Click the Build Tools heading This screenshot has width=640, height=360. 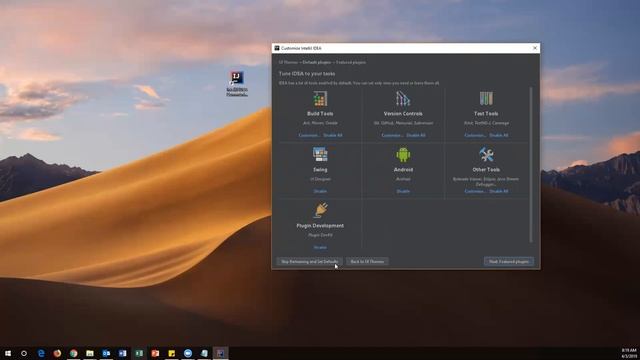[x=320, y=114]
